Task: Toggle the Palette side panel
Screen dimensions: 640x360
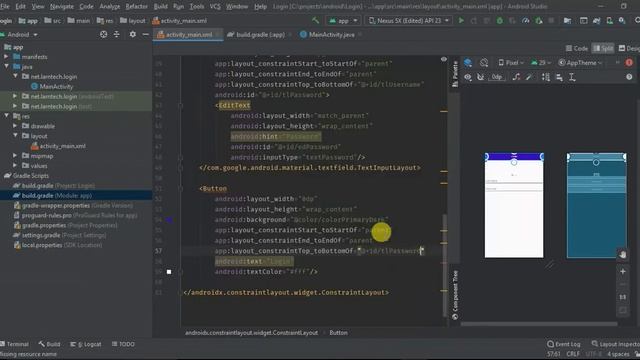Action: (455, 74)
